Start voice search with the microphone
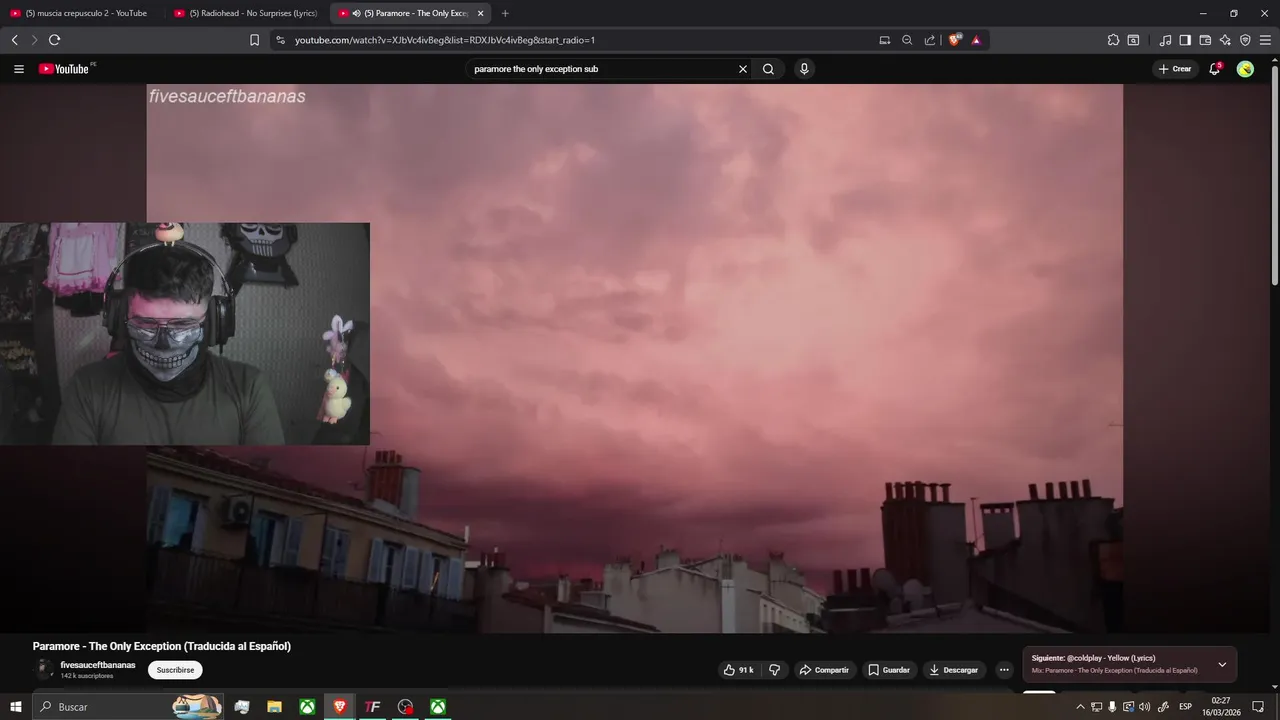Image resolution: width=1280 pixels, height=720 pixels. tap(804, 69)
